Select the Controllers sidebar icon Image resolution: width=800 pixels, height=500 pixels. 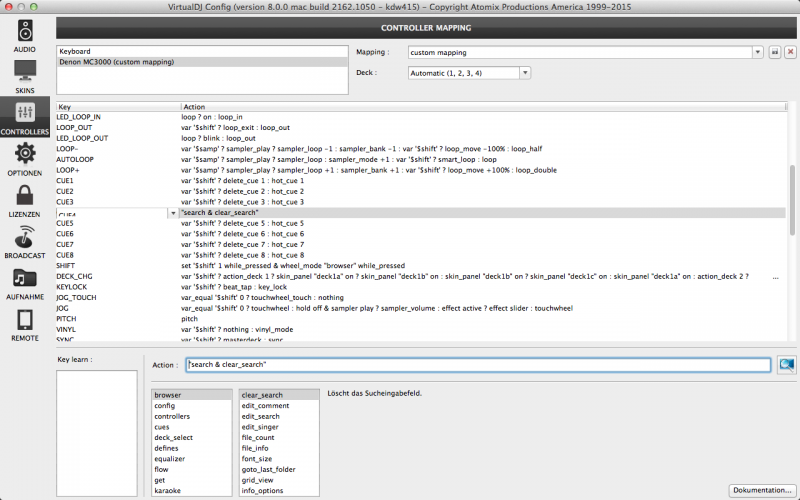pyautogui.click(x=25, y=115)
